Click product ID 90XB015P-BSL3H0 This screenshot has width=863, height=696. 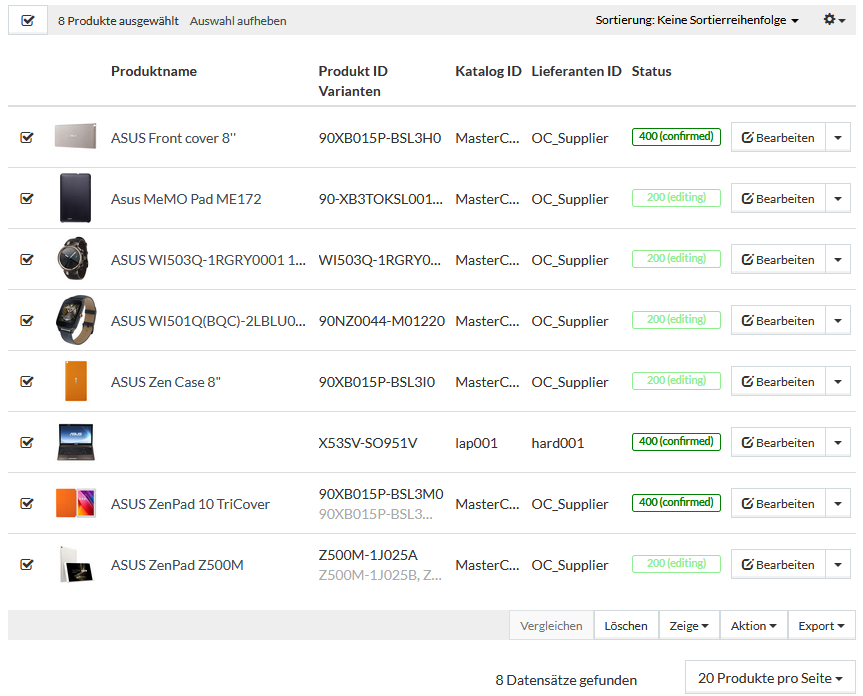[x=380, y=138]
